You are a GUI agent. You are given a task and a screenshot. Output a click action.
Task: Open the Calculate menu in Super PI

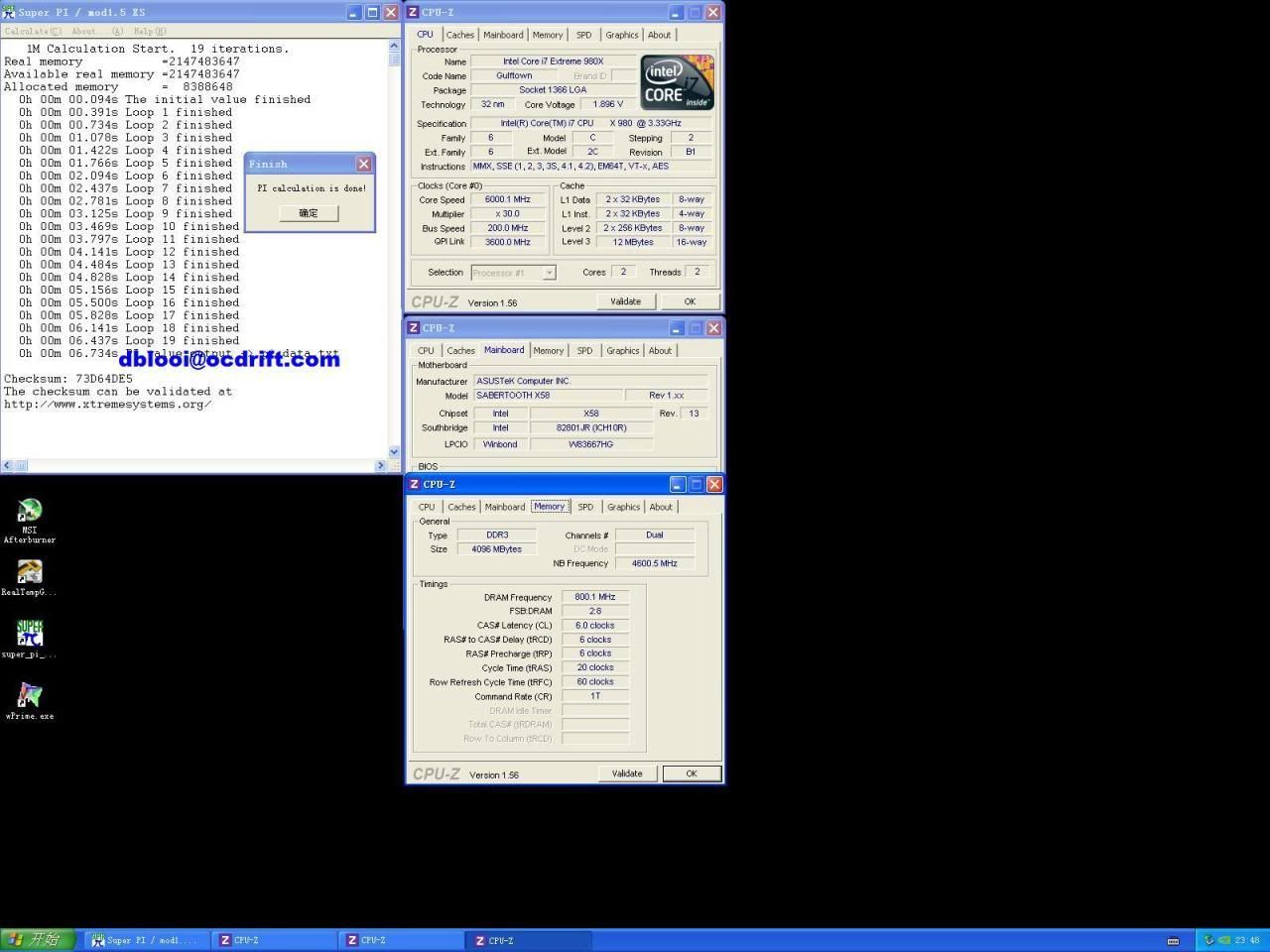click(34, 31)
